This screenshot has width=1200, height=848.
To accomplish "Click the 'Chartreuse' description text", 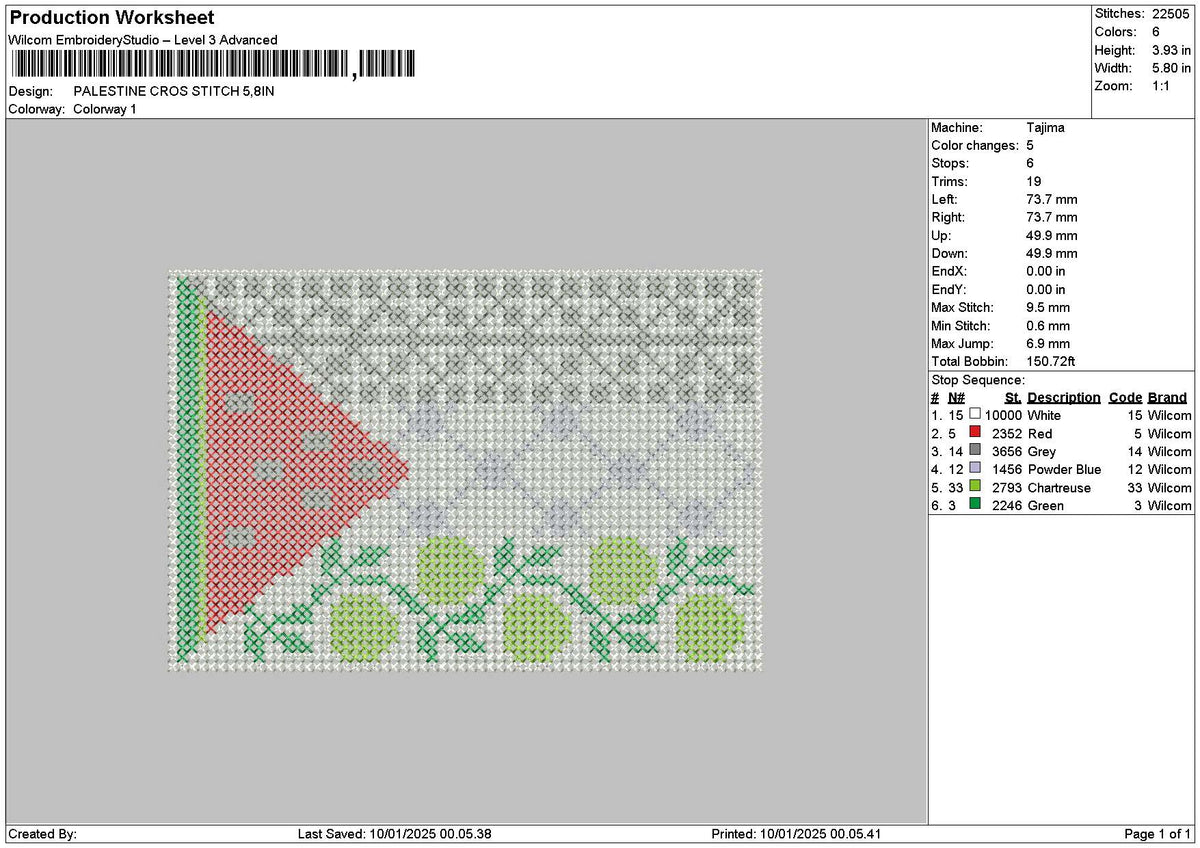I will click(1060, 488).
